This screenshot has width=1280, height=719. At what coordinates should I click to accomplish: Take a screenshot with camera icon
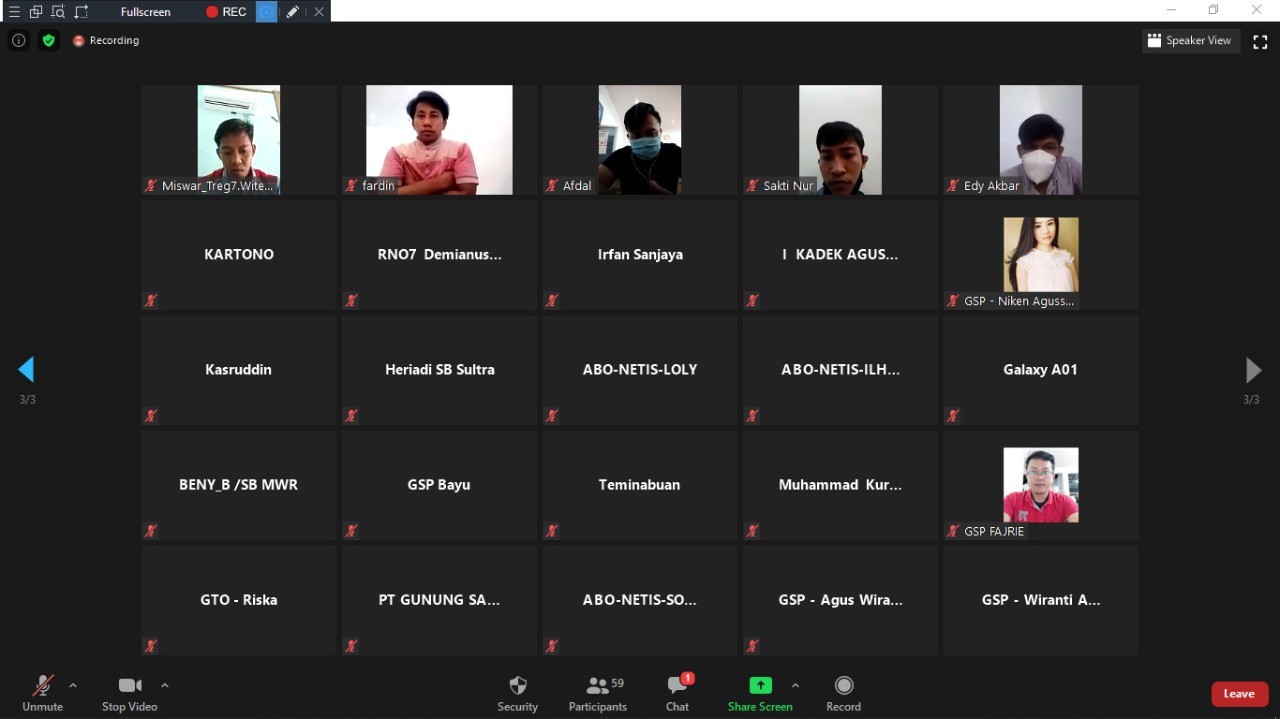[266, 12]
